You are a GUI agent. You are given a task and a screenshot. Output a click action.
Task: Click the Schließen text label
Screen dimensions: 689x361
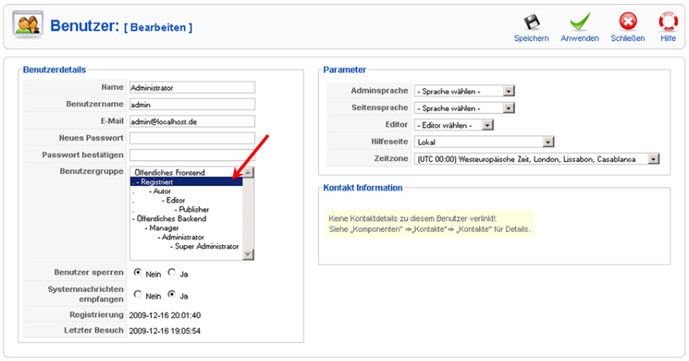628,38
